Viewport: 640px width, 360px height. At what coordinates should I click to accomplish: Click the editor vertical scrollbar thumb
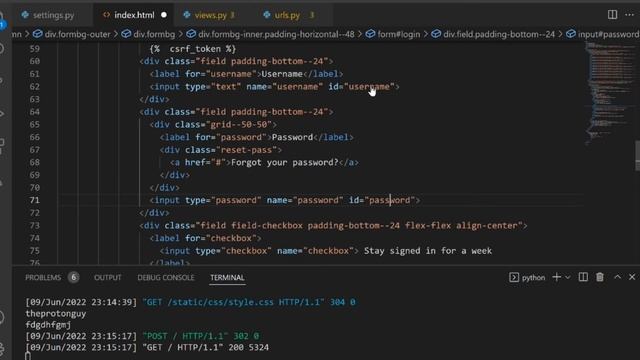[637, 156]
